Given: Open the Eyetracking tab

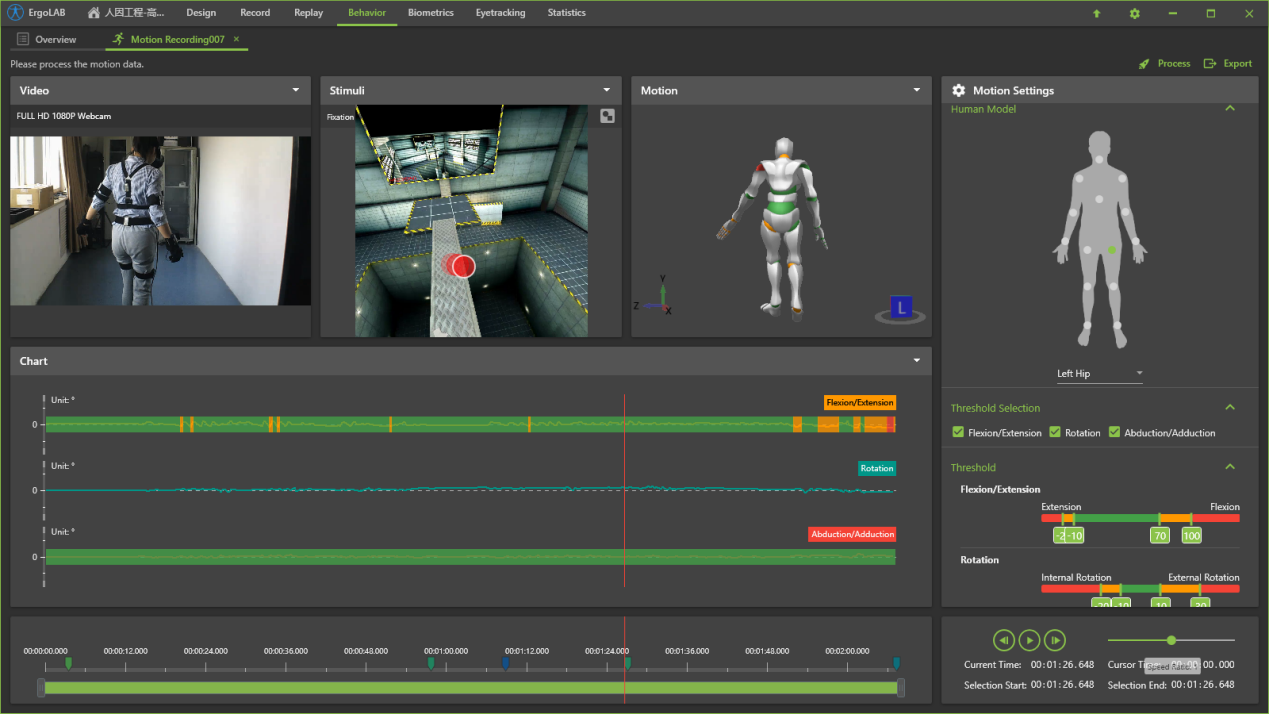Looking at the screenshot, I should [x=501, y=13].
